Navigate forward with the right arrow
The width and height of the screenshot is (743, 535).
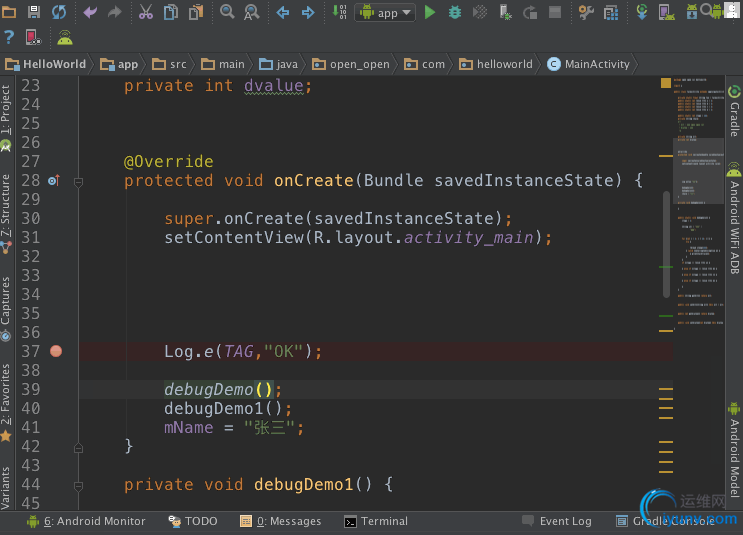(x=308, y=12)
